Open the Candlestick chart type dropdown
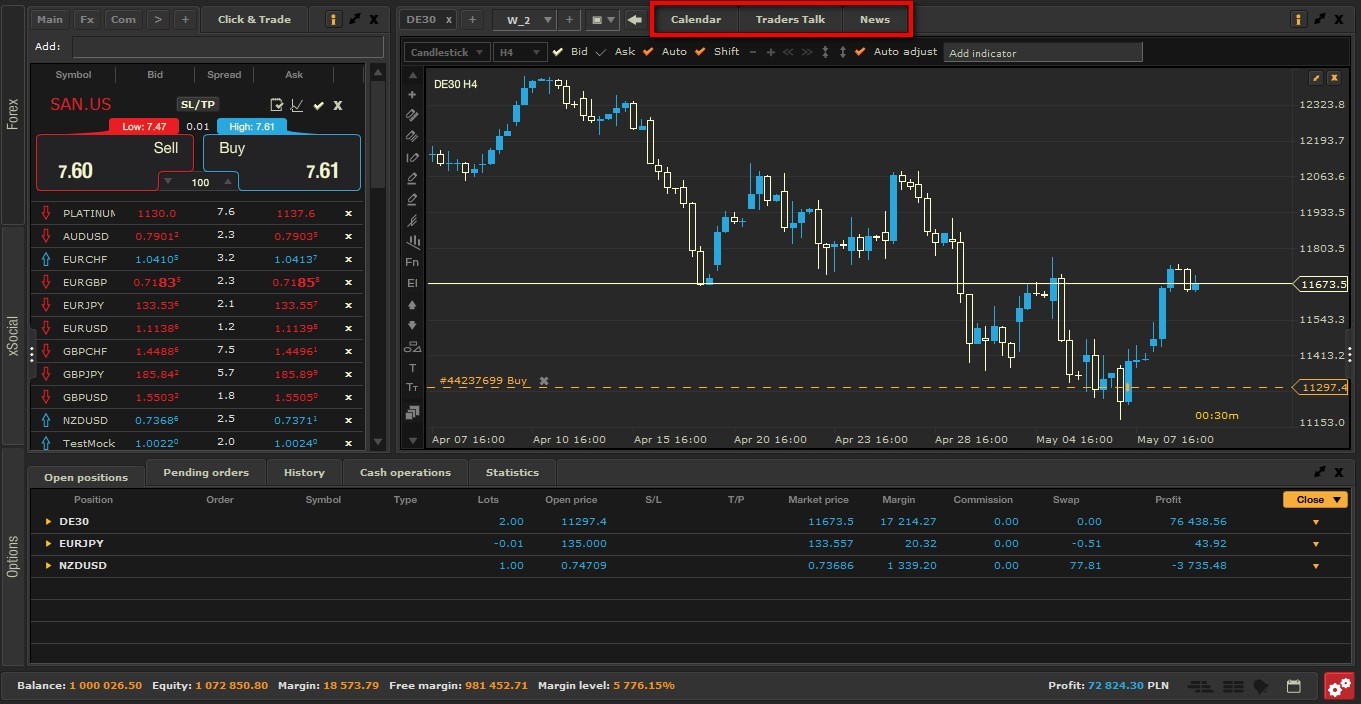The width and height of the screenshot is (1361, 704). [446, 52]
